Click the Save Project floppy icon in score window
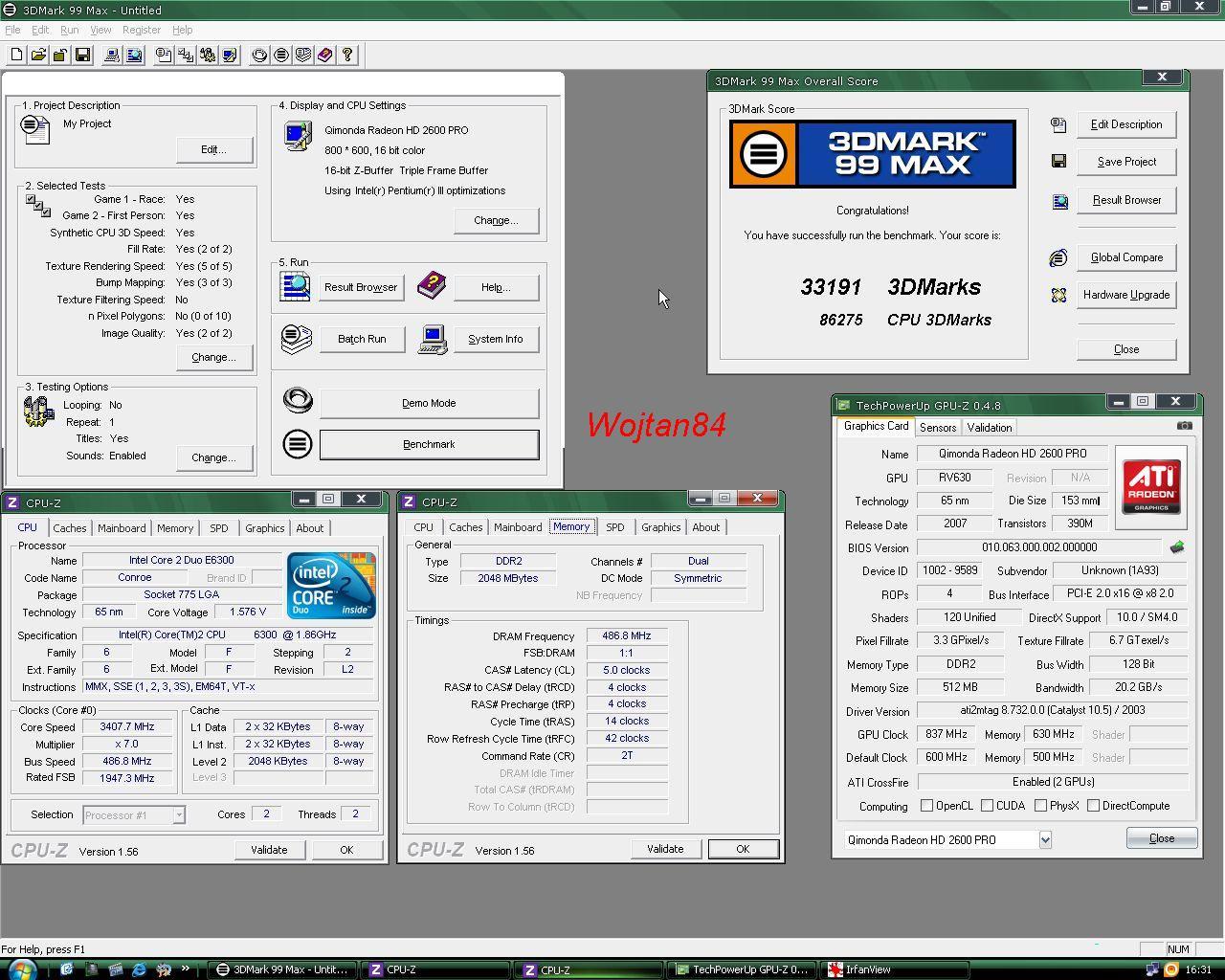This screenshot has width=1225, height=980. 1058,162
